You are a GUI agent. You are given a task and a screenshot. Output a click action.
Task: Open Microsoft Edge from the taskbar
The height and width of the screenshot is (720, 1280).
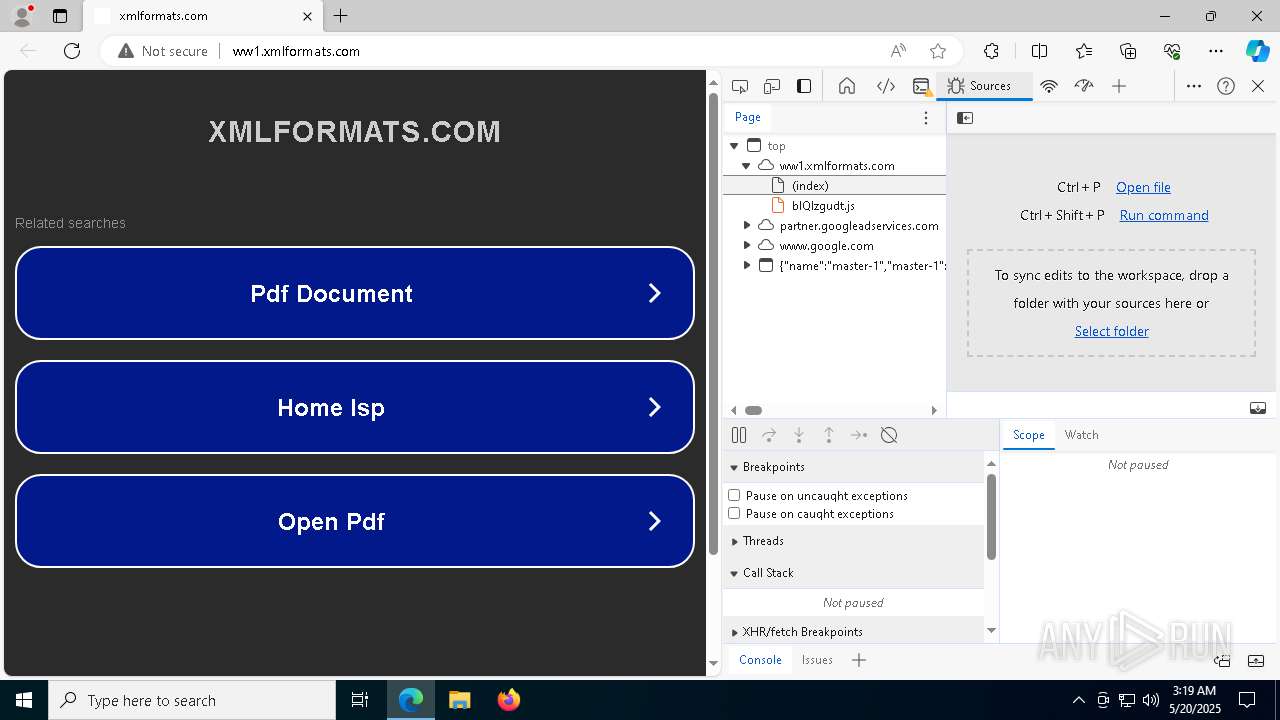[x=411, y=700]
